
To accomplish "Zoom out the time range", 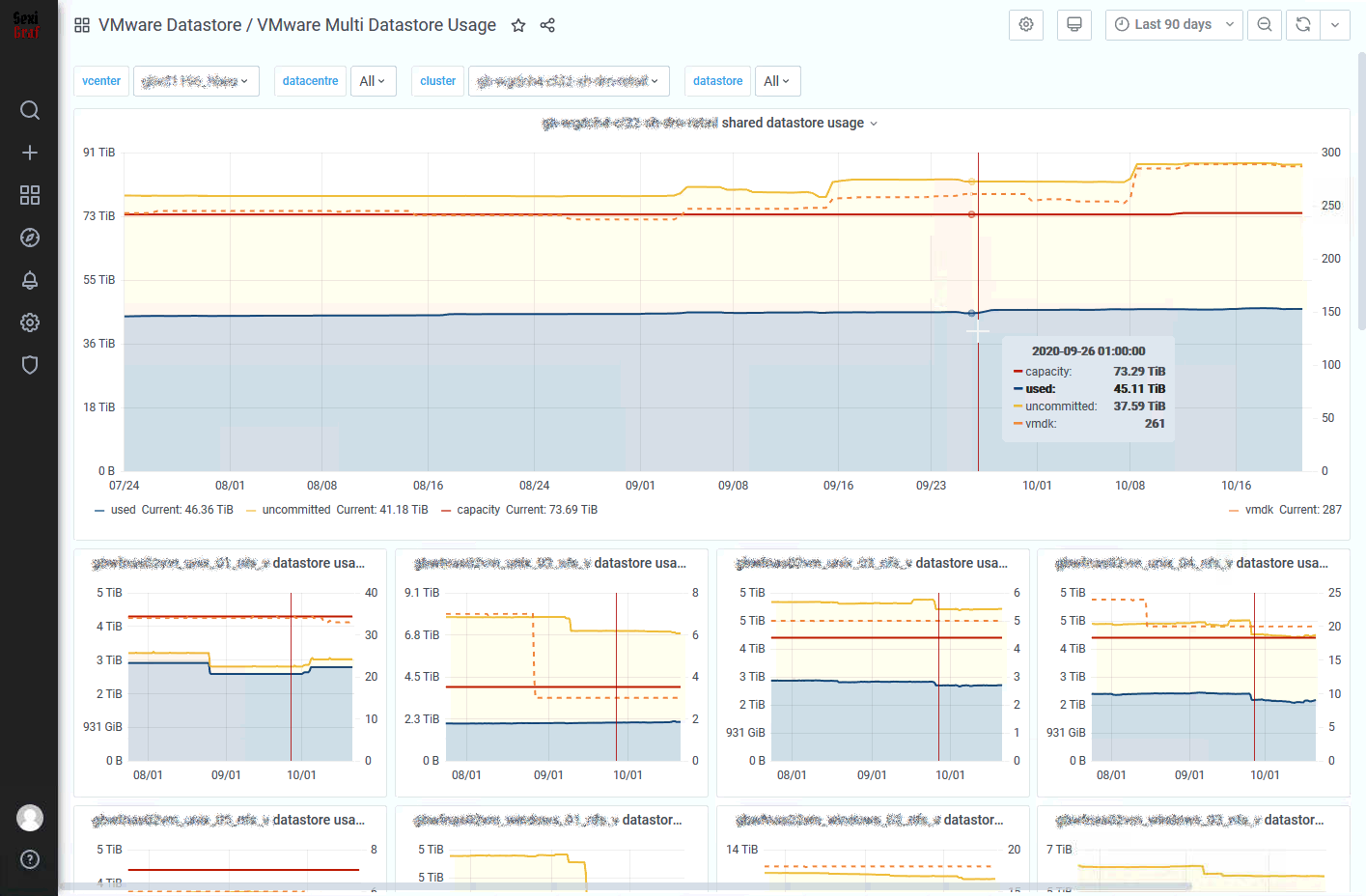I will (x=1265, y=25).
